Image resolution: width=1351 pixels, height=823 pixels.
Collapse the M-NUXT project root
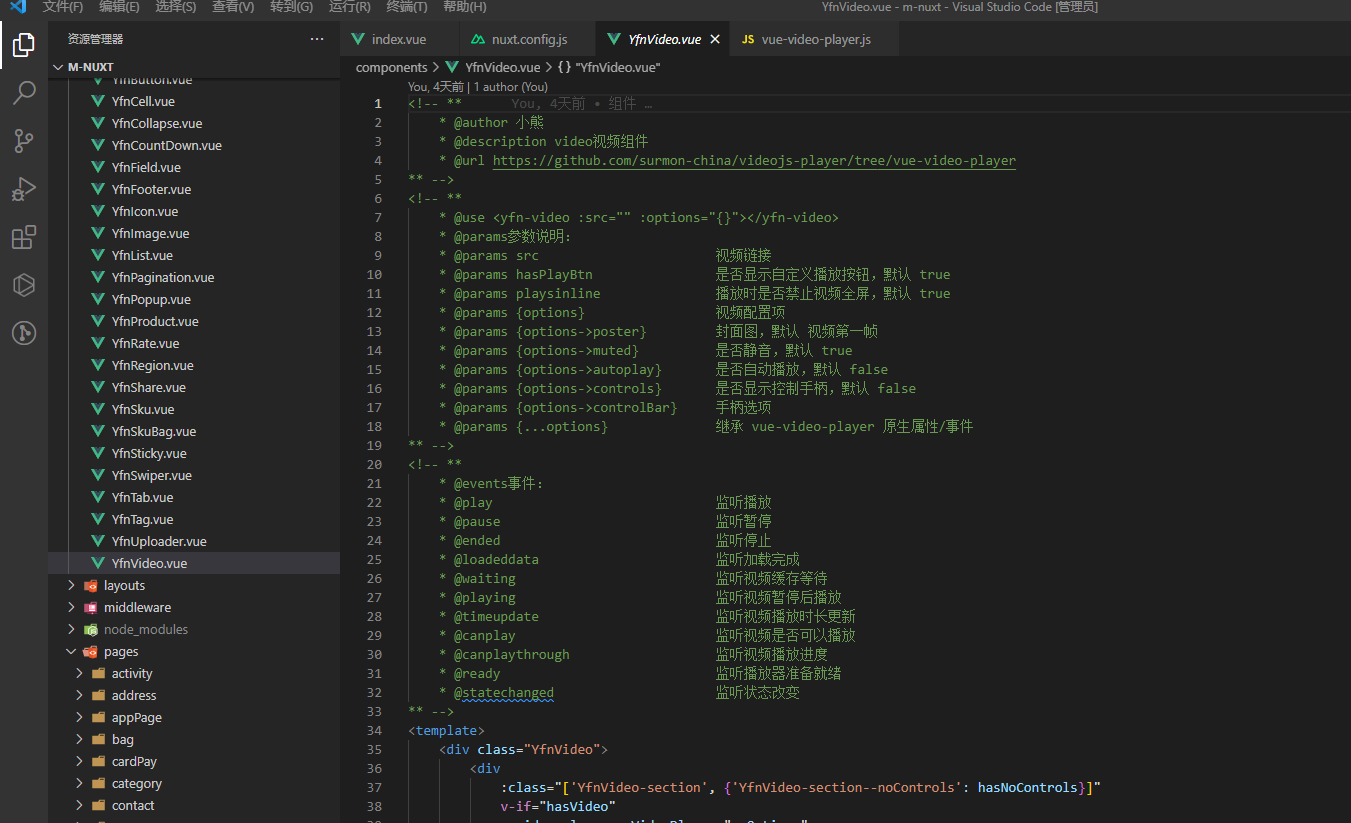pyautogui.click(x=90, y=67)
